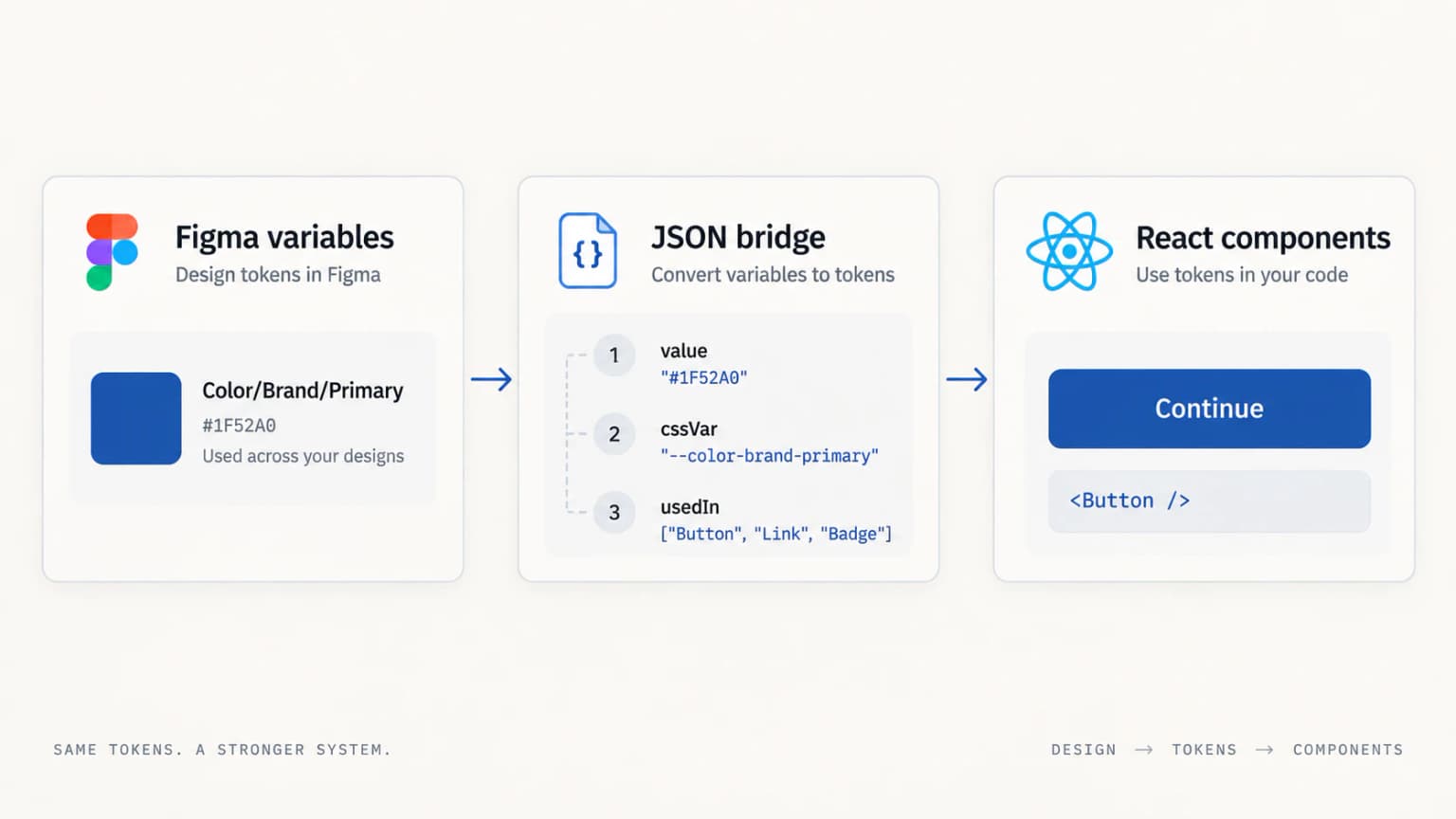The image size is (1456, 819).
Task: Click the "JSON bridge" heading
Action: [737, 237]
